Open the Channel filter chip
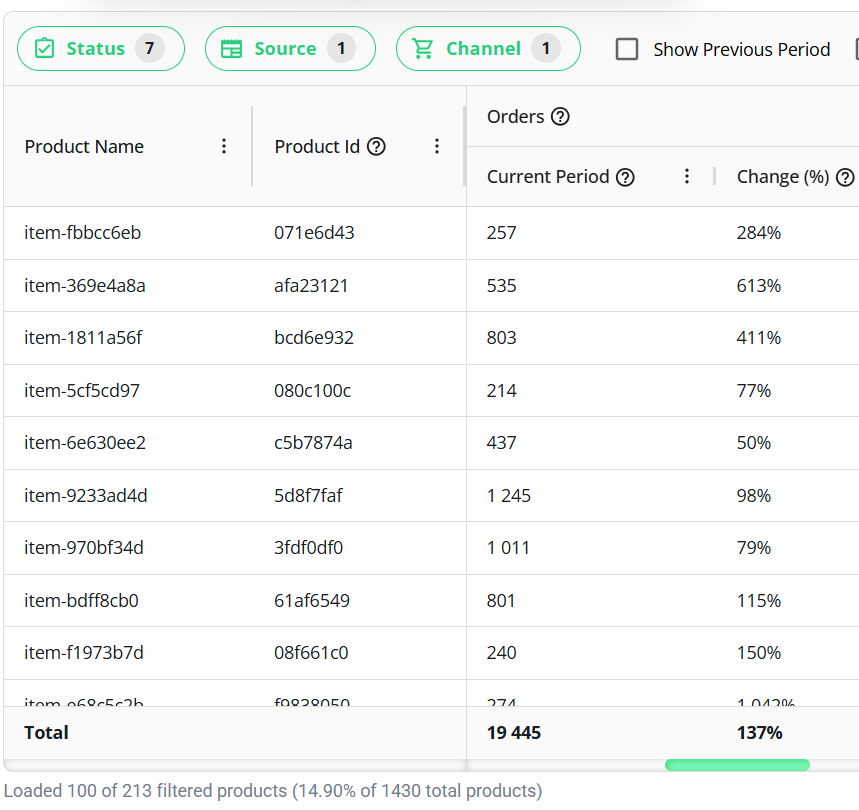Viewport: 859px width, 810px height. point(487,49)
